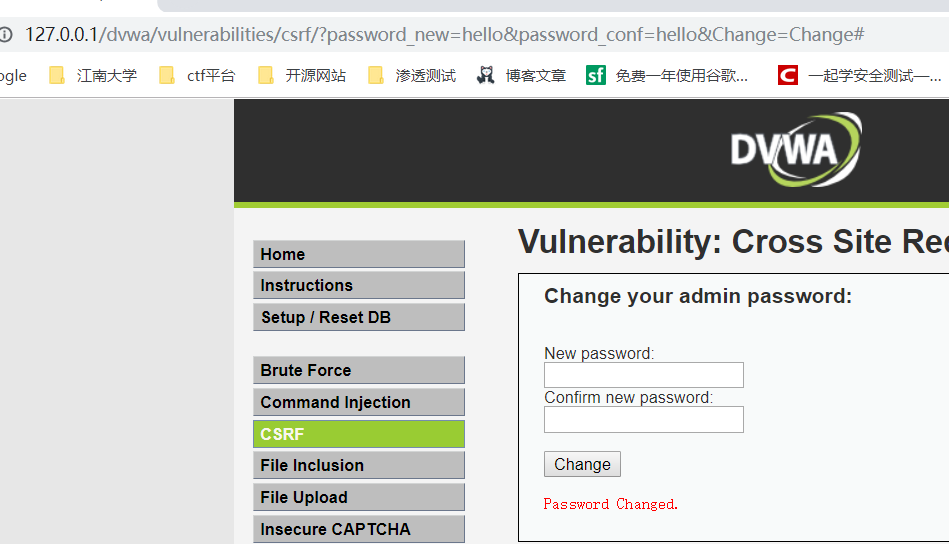Select the Brute Force vulnerability
The height and width of the screenshot is (544, 949).
click(358, 370)
